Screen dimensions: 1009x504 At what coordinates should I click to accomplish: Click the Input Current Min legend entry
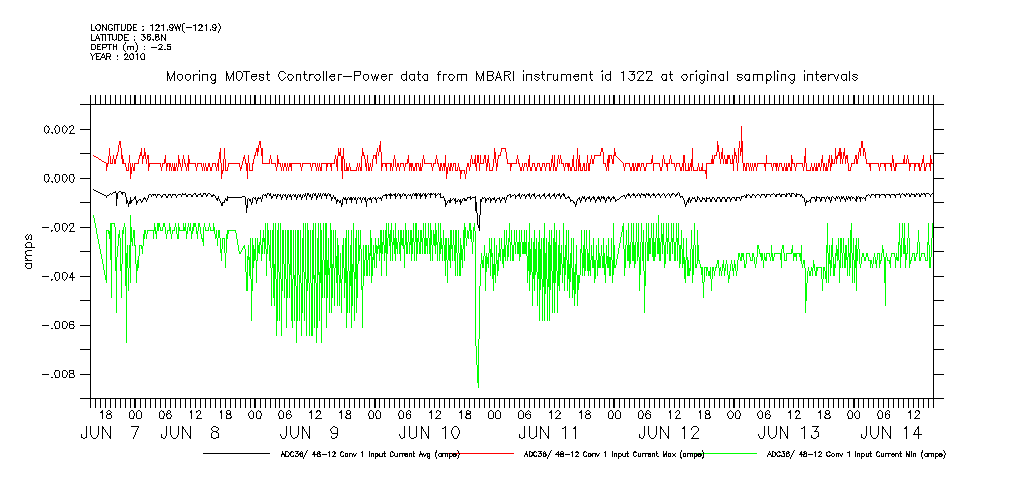click(855, 454)
